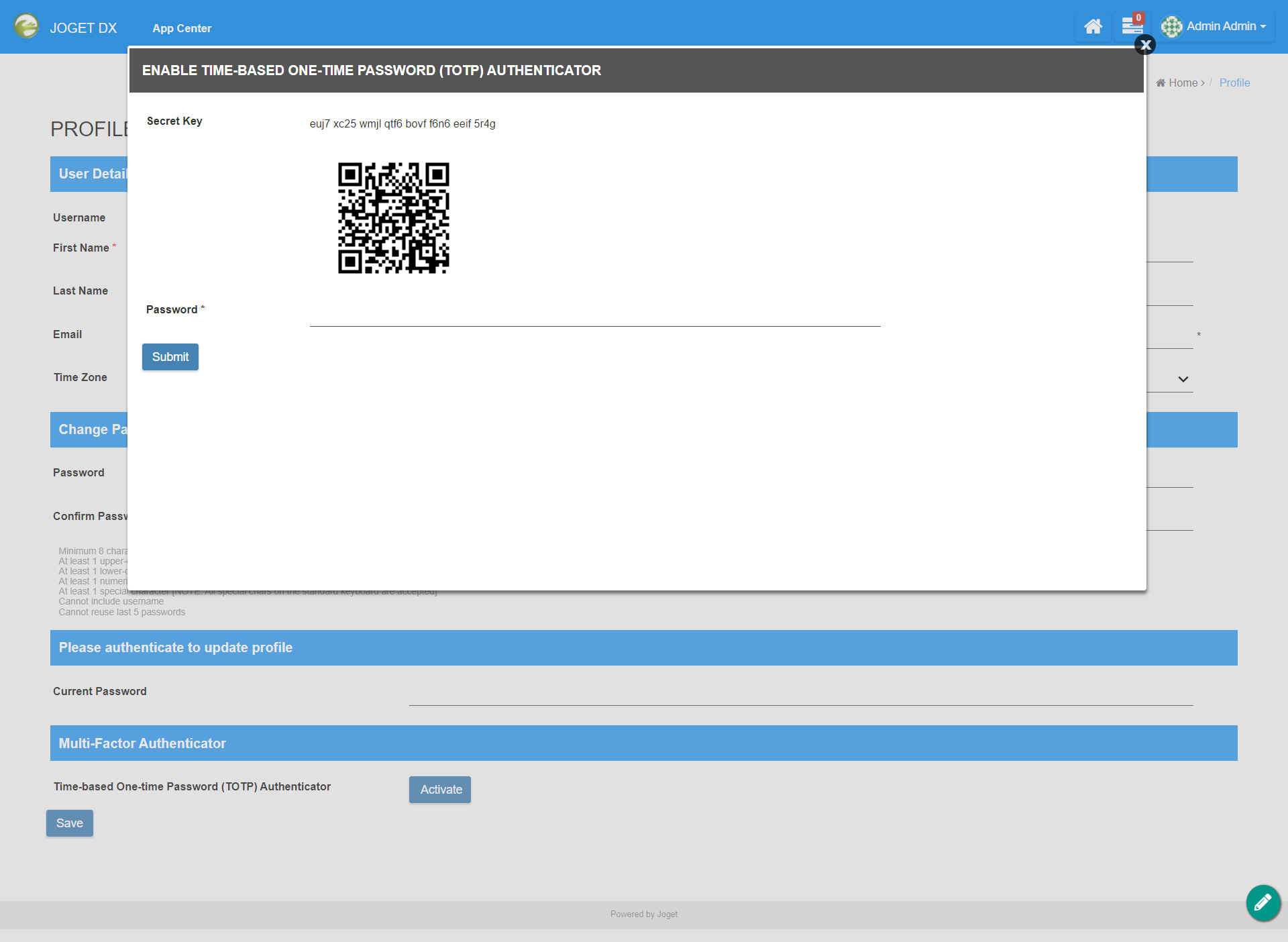Click the Powered by Joget footer link
The width and height of the screenshot is (1288, 942).
pyautogui.click(x=643, y=914)
